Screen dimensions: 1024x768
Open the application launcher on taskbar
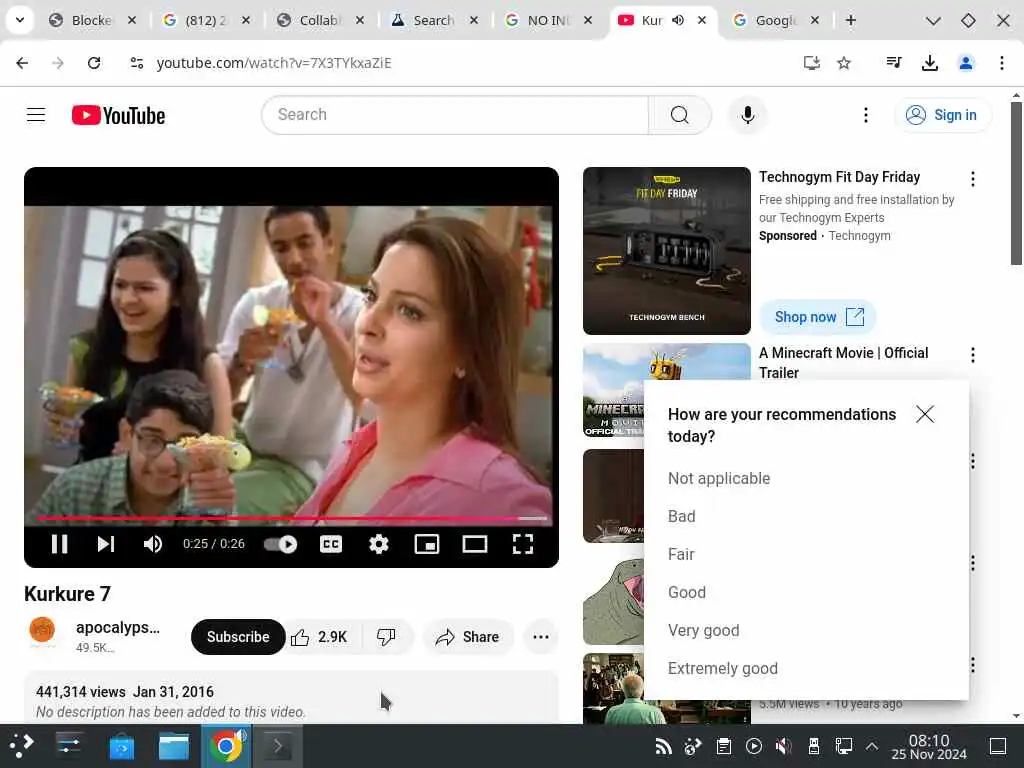tap(21, 746)
